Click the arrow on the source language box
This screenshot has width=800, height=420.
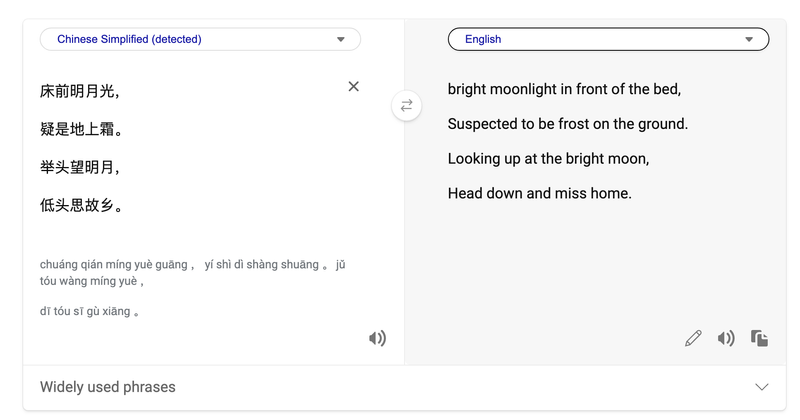(x=341, y=40)
